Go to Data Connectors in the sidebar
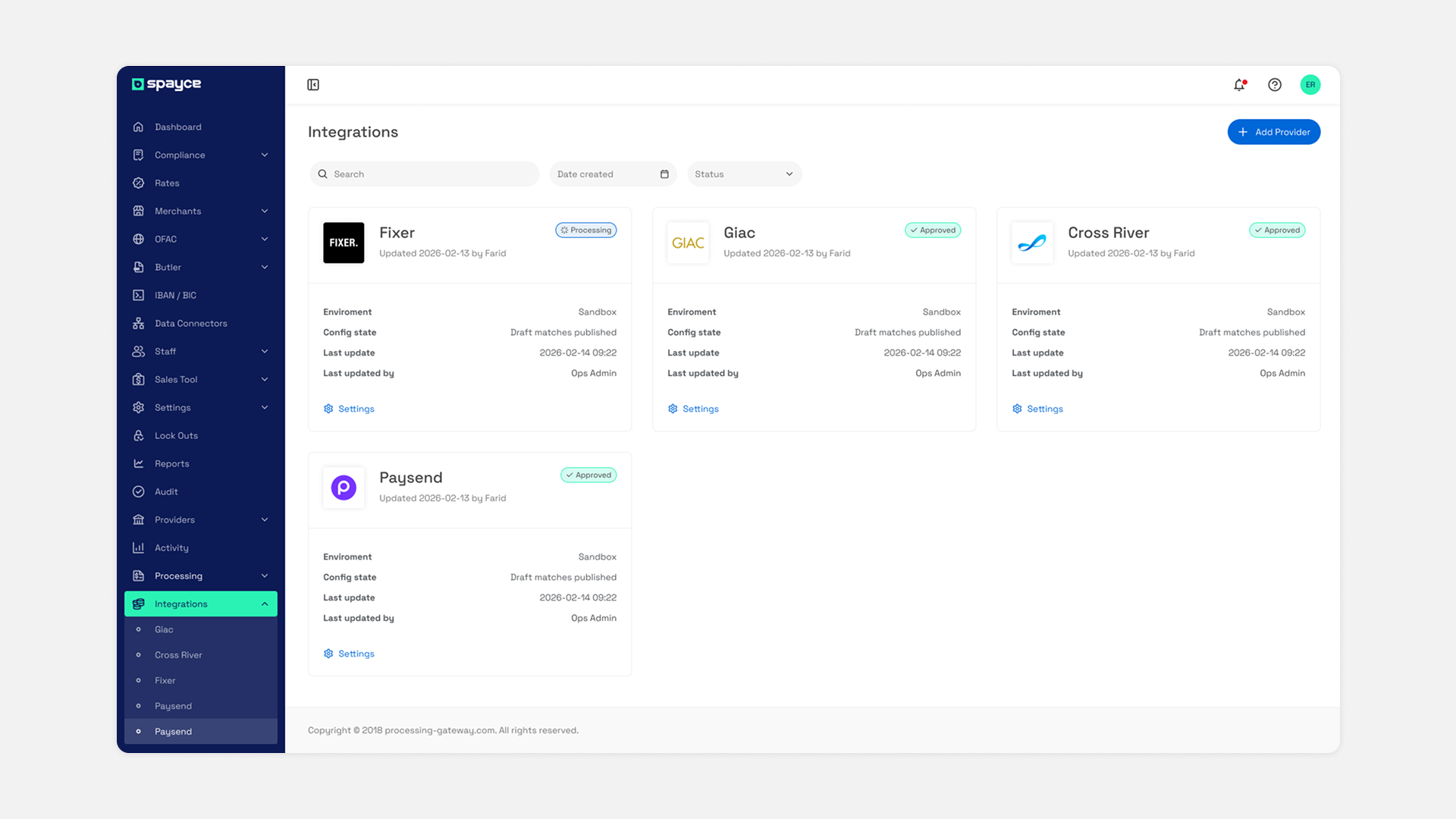The height and width of the screenshot is (819, 1456). (x=190, y=324)
